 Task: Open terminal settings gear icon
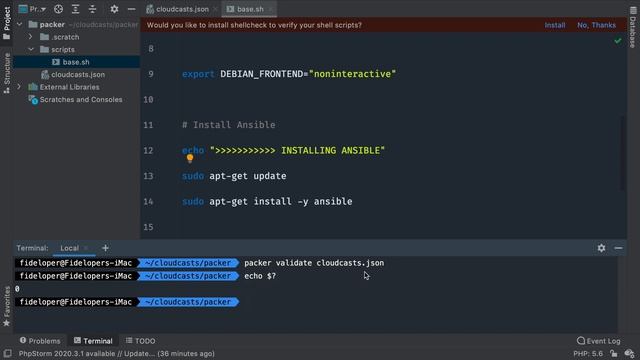coord(601,248)
